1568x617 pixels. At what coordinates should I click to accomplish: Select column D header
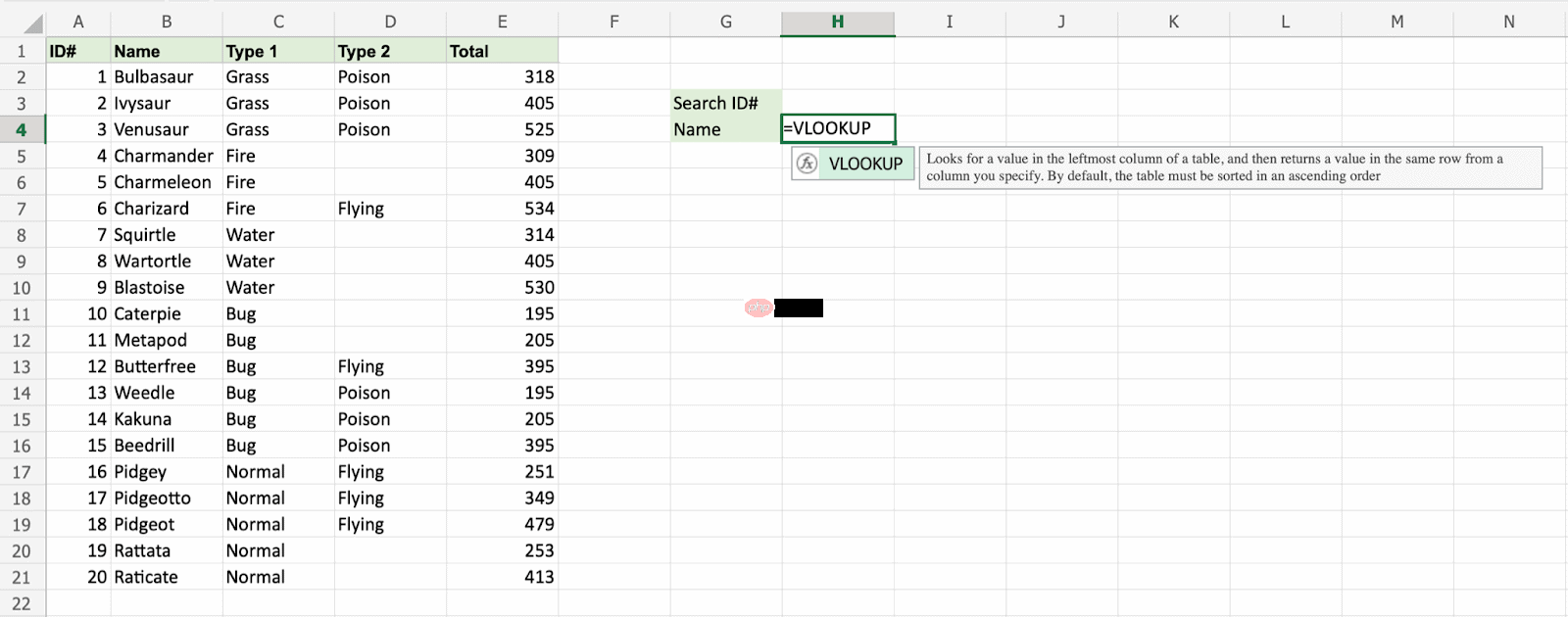tap(390, 22)
